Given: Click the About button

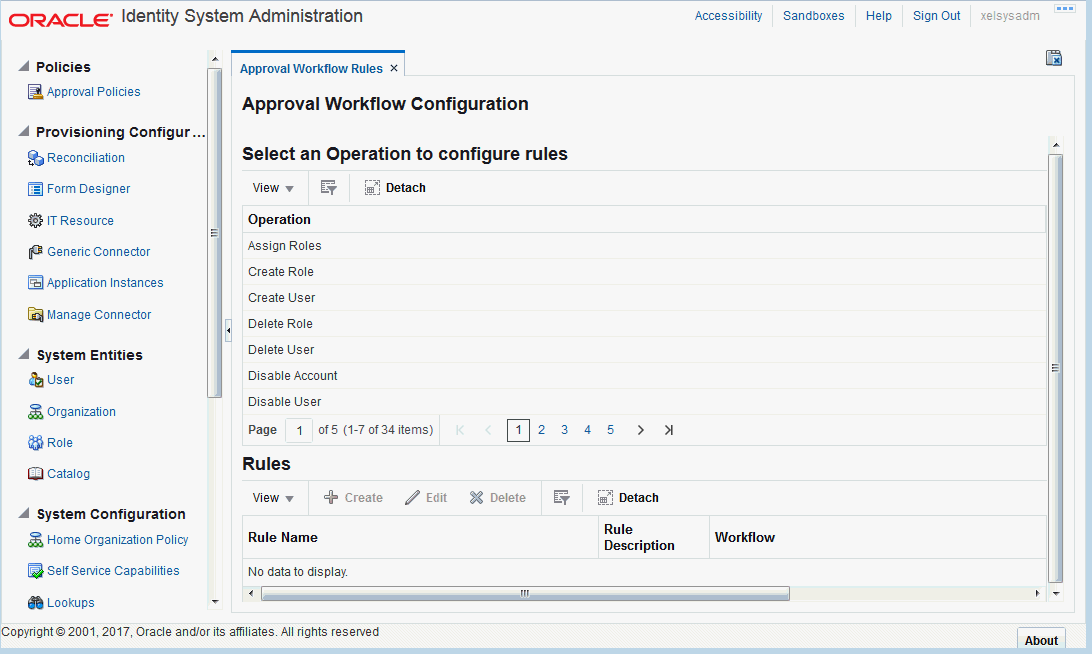Looking at the screenshot, I should tap(1040, 640).
